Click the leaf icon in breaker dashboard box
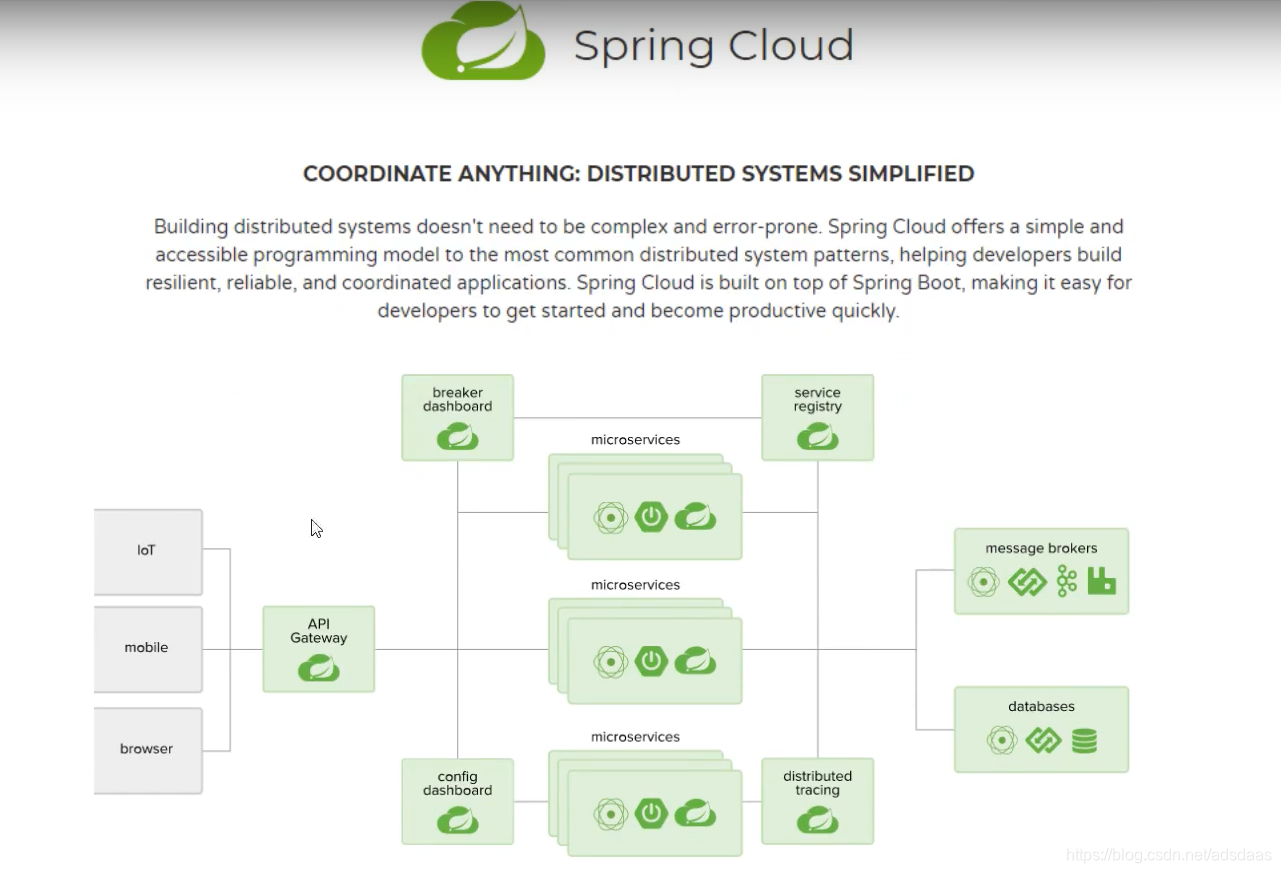Screen dimensions: 1281x873 457,437
